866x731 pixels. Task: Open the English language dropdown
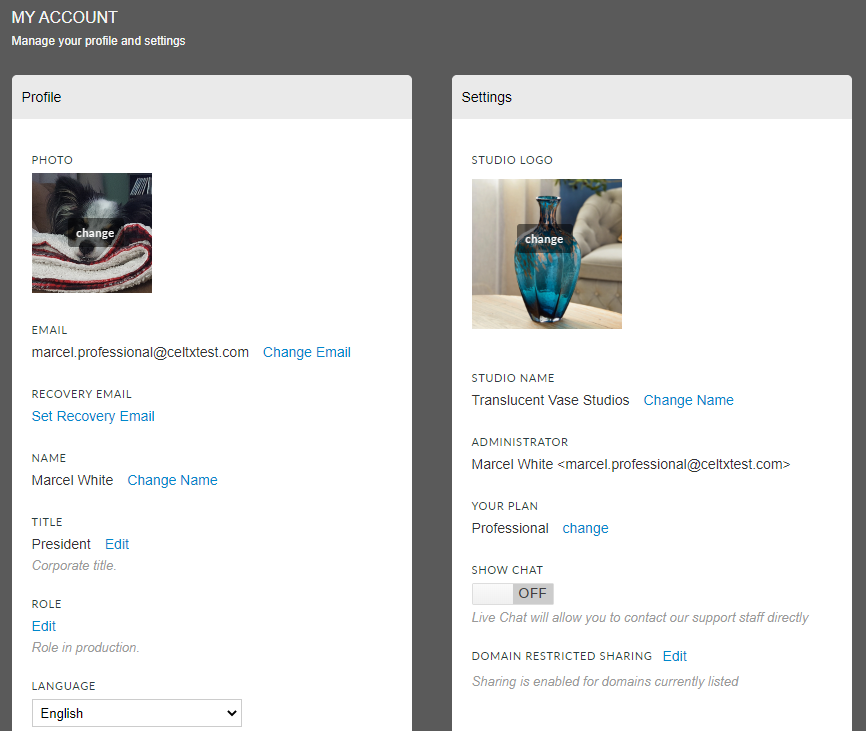pos(136,713)
